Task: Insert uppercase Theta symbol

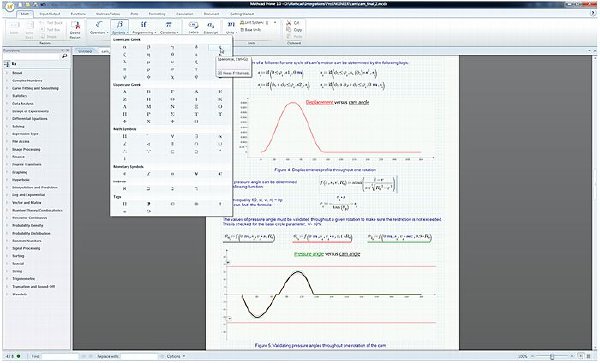Action: coord(172,99)
